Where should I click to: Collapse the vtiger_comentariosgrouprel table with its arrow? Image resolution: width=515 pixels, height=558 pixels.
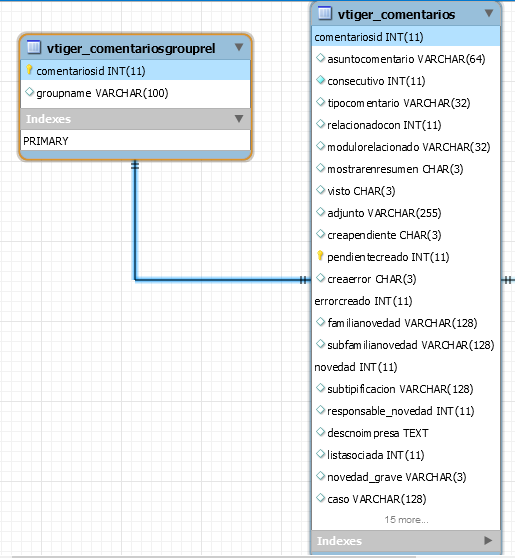[x=239, y=47]
